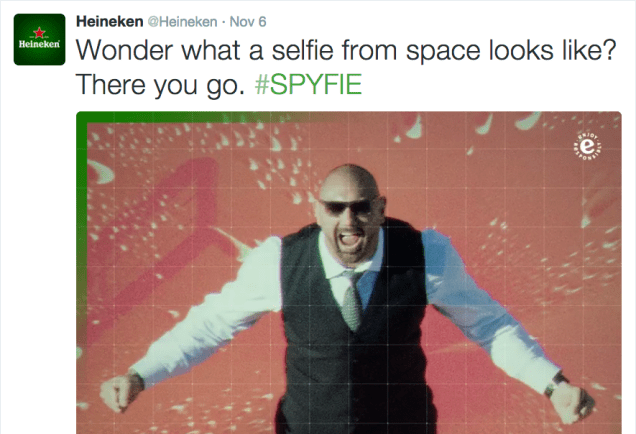Click the red star in Heineken logo
Screen dimensions: 636x434
click(x=39, y=32)
